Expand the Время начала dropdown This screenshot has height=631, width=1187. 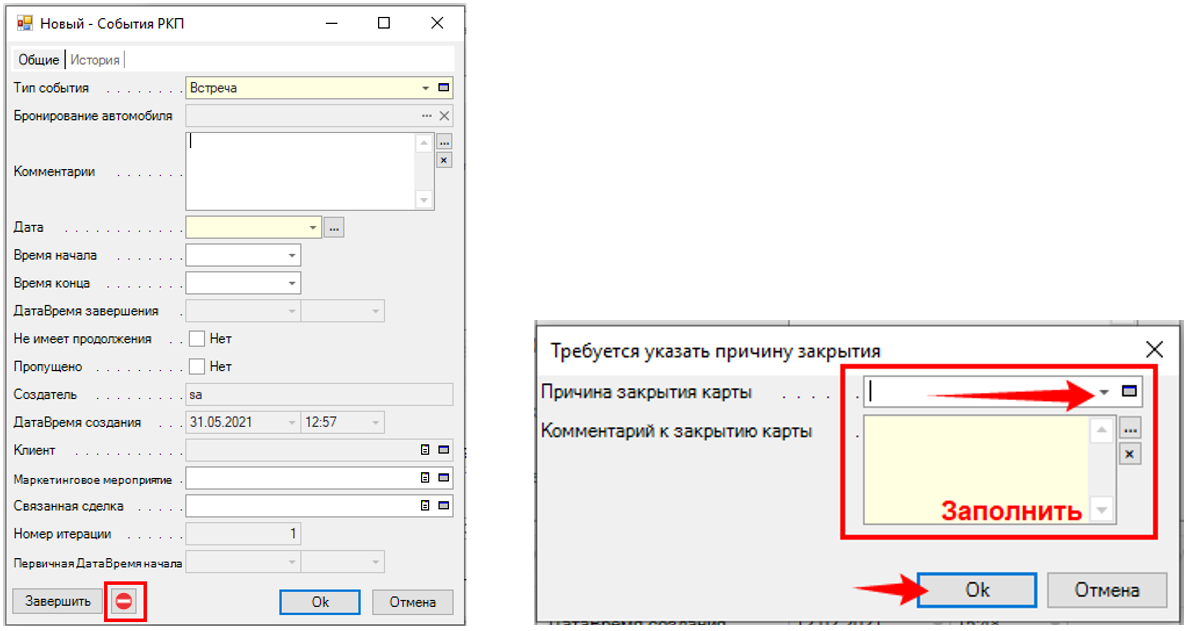coord(291,256)
